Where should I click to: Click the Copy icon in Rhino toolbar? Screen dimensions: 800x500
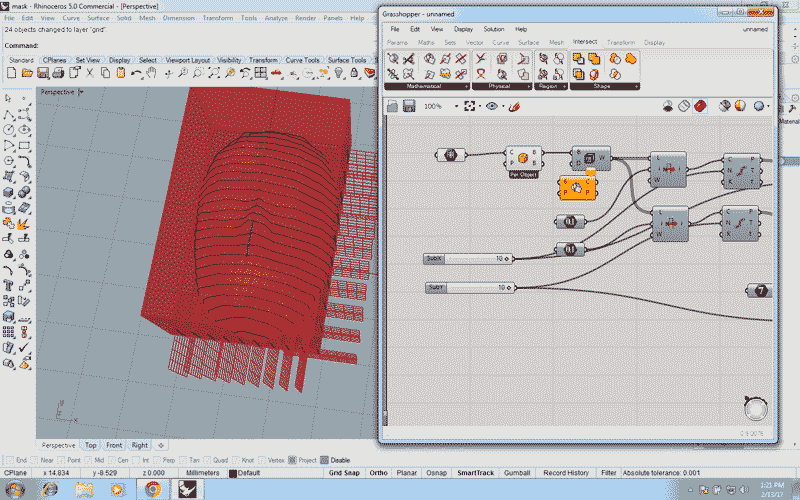coord(105,73)
